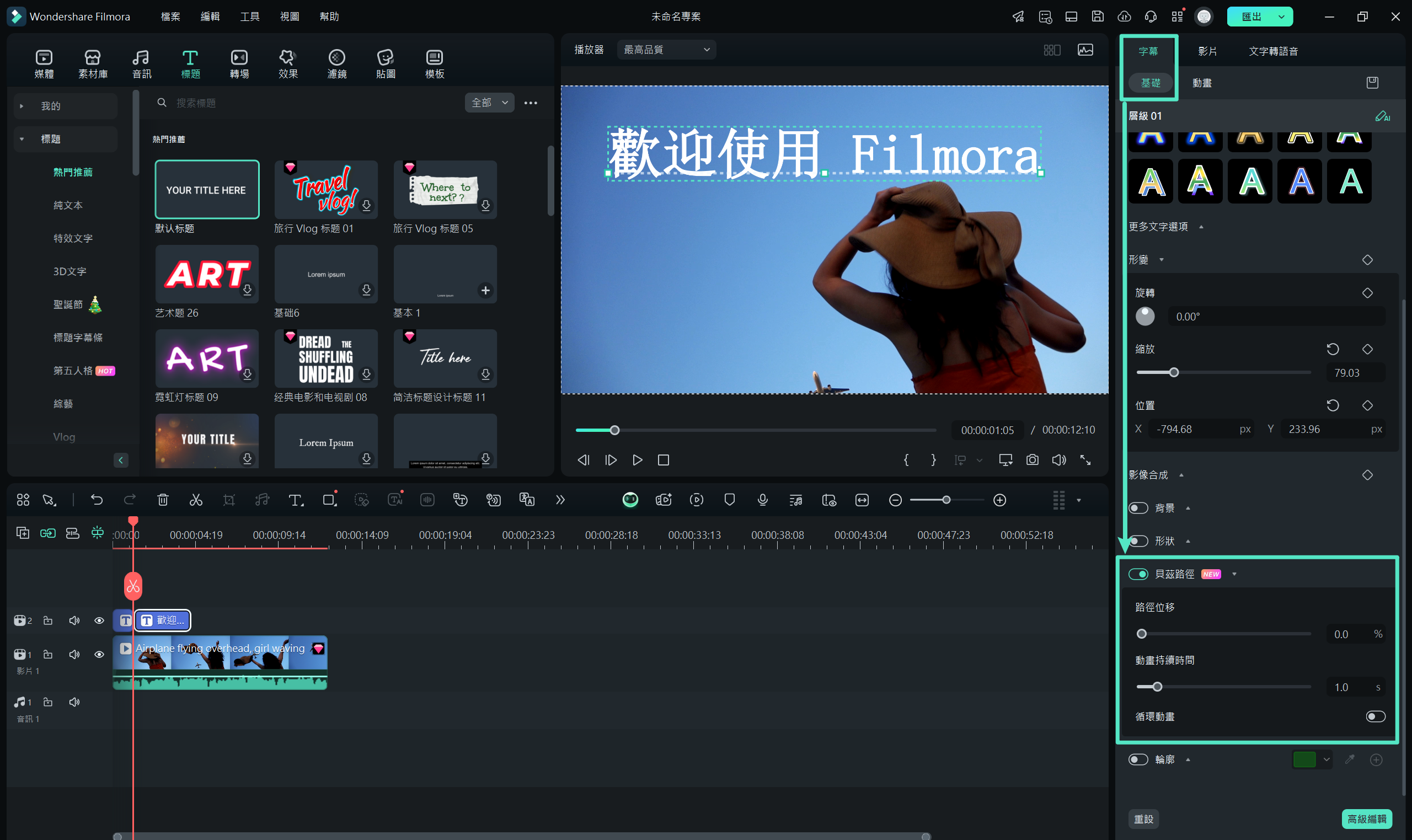1412x840 pixels.
Task: Click the voiceover microphone icon
Action: click(x=763, y=499)
